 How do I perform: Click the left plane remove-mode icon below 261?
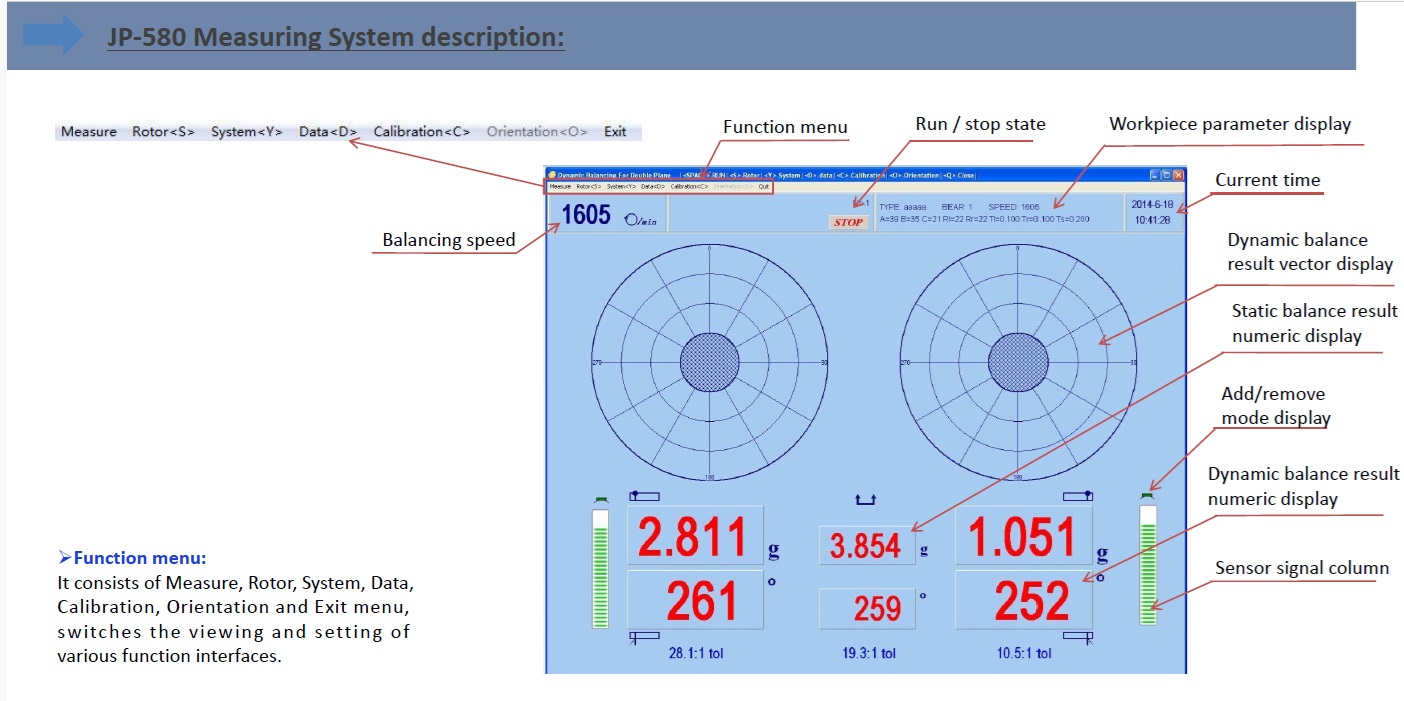click(x=644, y=635)
